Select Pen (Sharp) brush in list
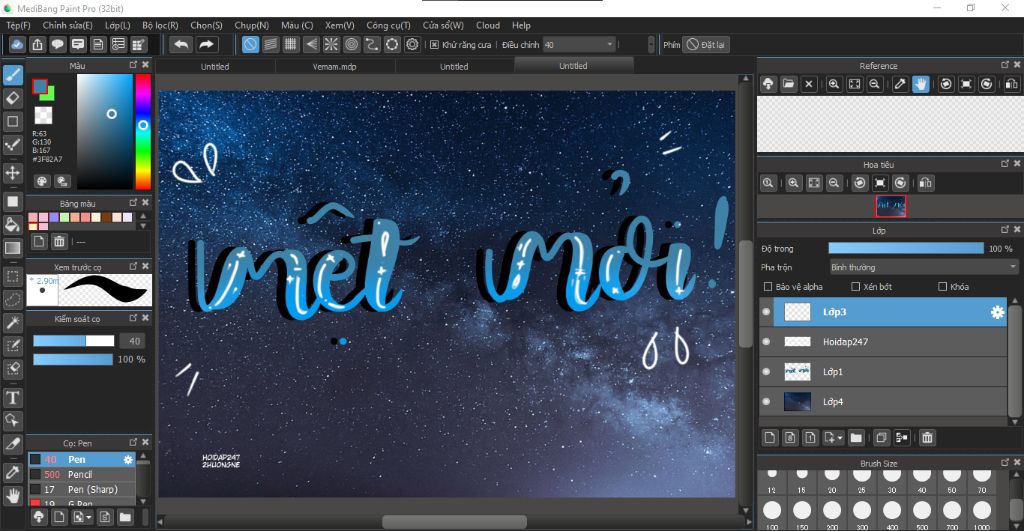1024x531 pixels. pyautogui.click(x=82, y=489)
